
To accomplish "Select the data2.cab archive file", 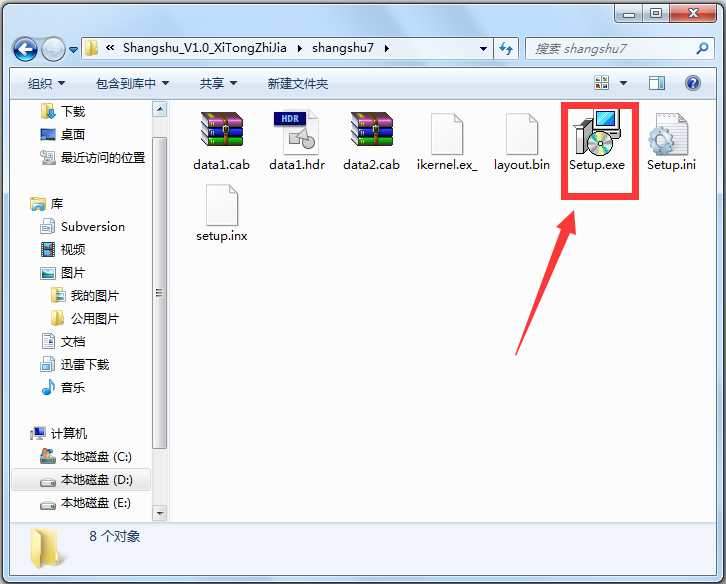I will click(x=371, y=141).
